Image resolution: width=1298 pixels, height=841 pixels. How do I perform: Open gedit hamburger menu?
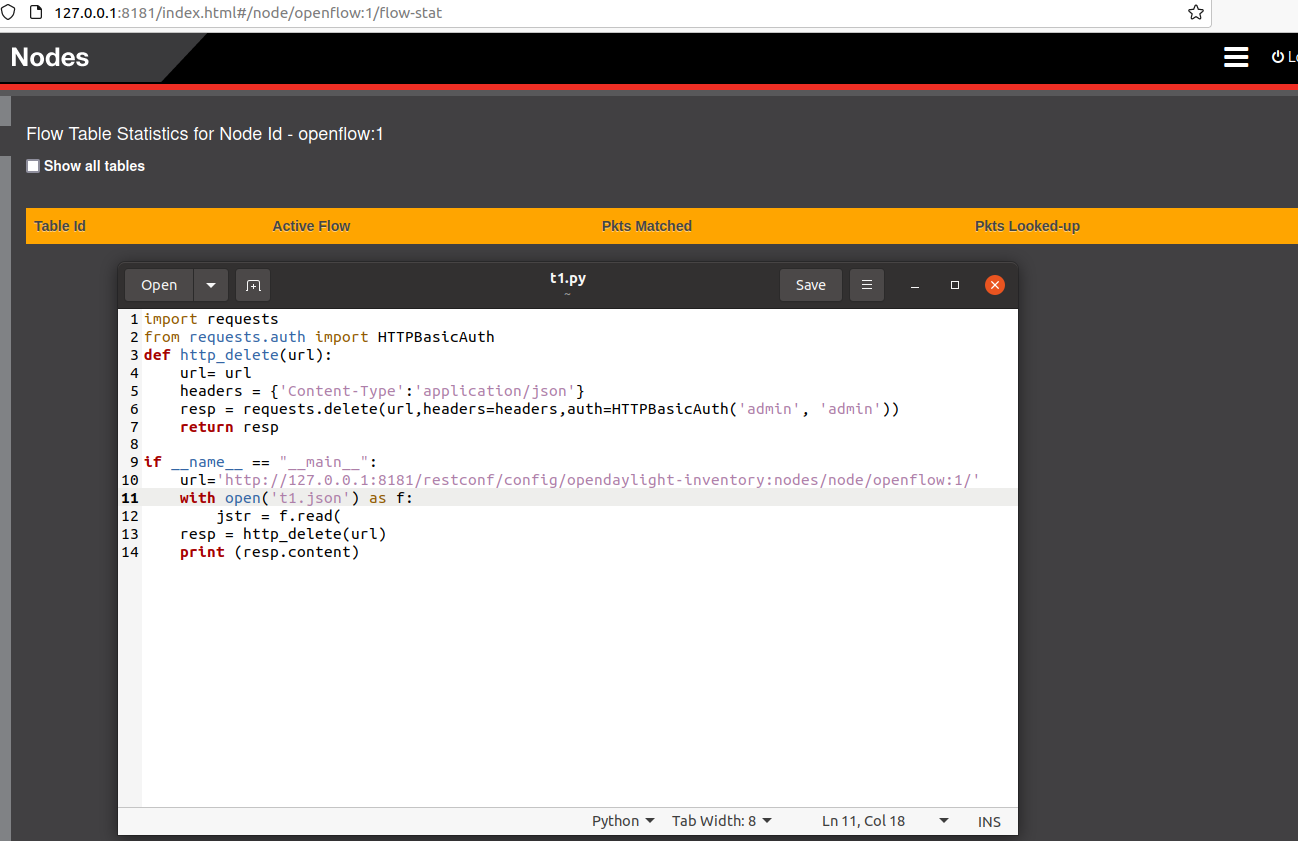click(867, 285)
